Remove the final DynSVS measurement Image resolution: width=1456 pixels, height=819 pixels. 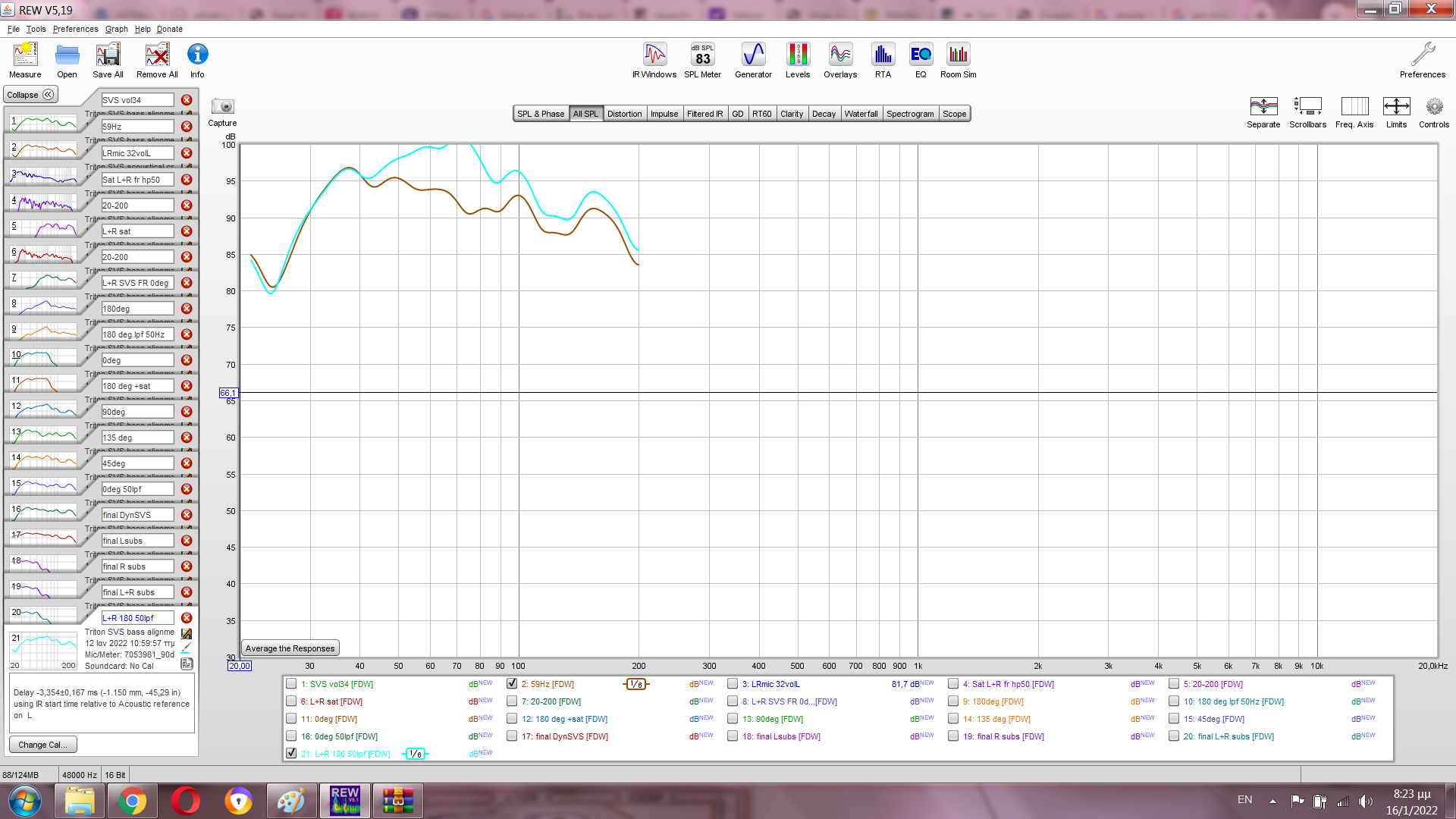pos(187,515)
